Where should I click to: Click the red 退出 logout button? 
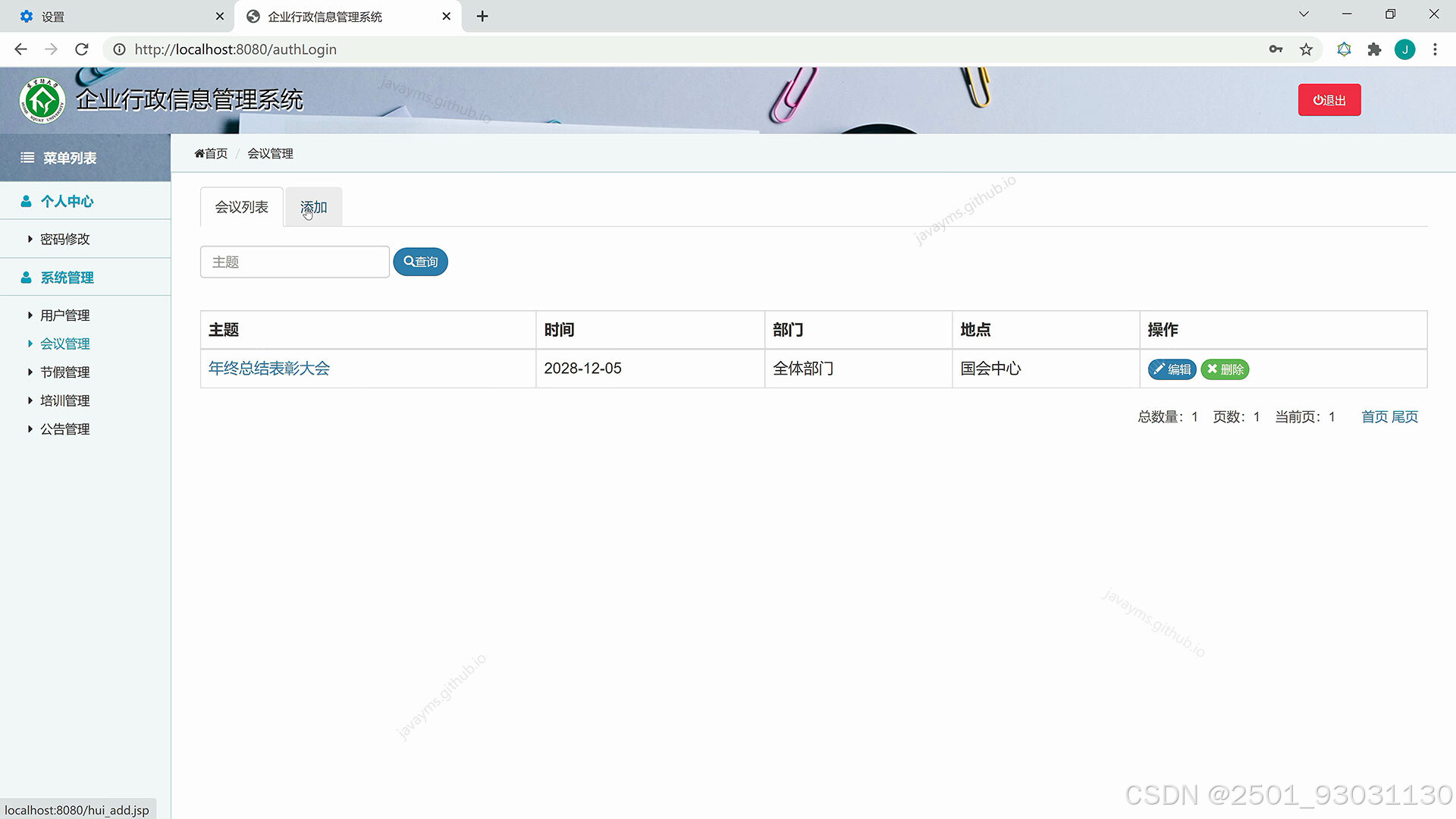pyautogui.click(x=1329, y=100)
